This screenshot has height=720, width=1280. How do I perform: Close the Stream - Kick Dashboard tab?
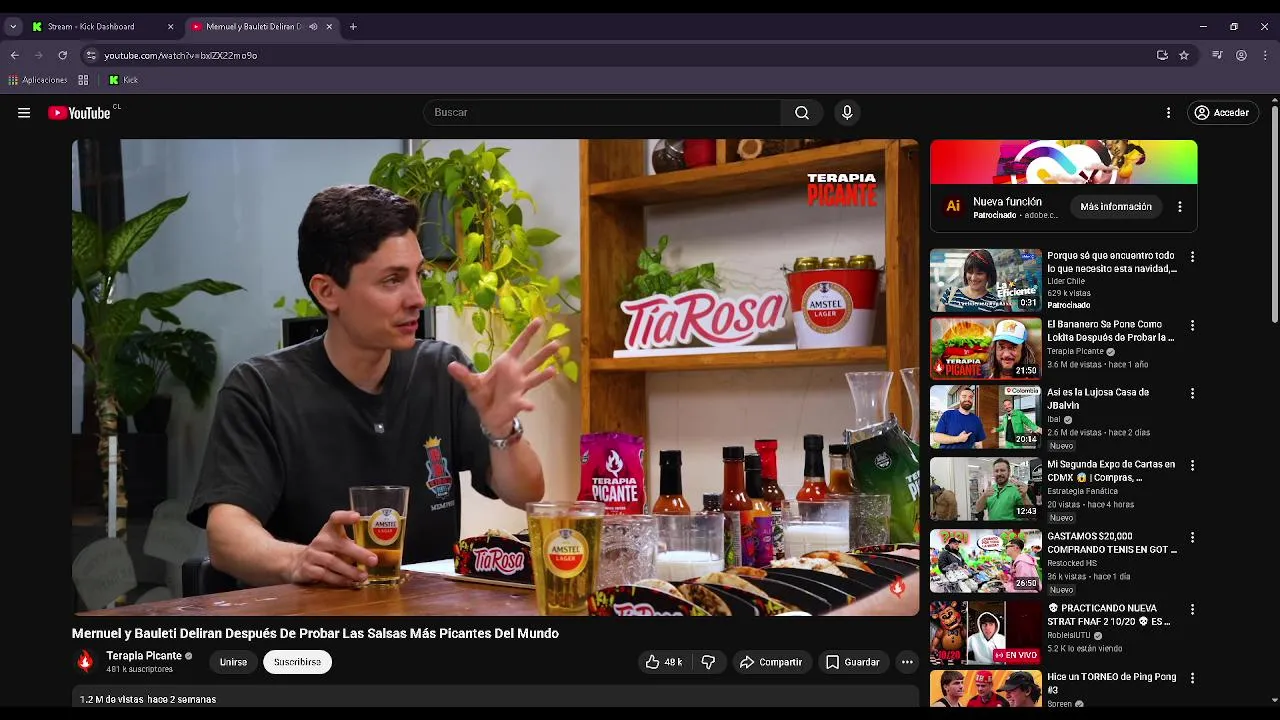(x=170, y=27)
